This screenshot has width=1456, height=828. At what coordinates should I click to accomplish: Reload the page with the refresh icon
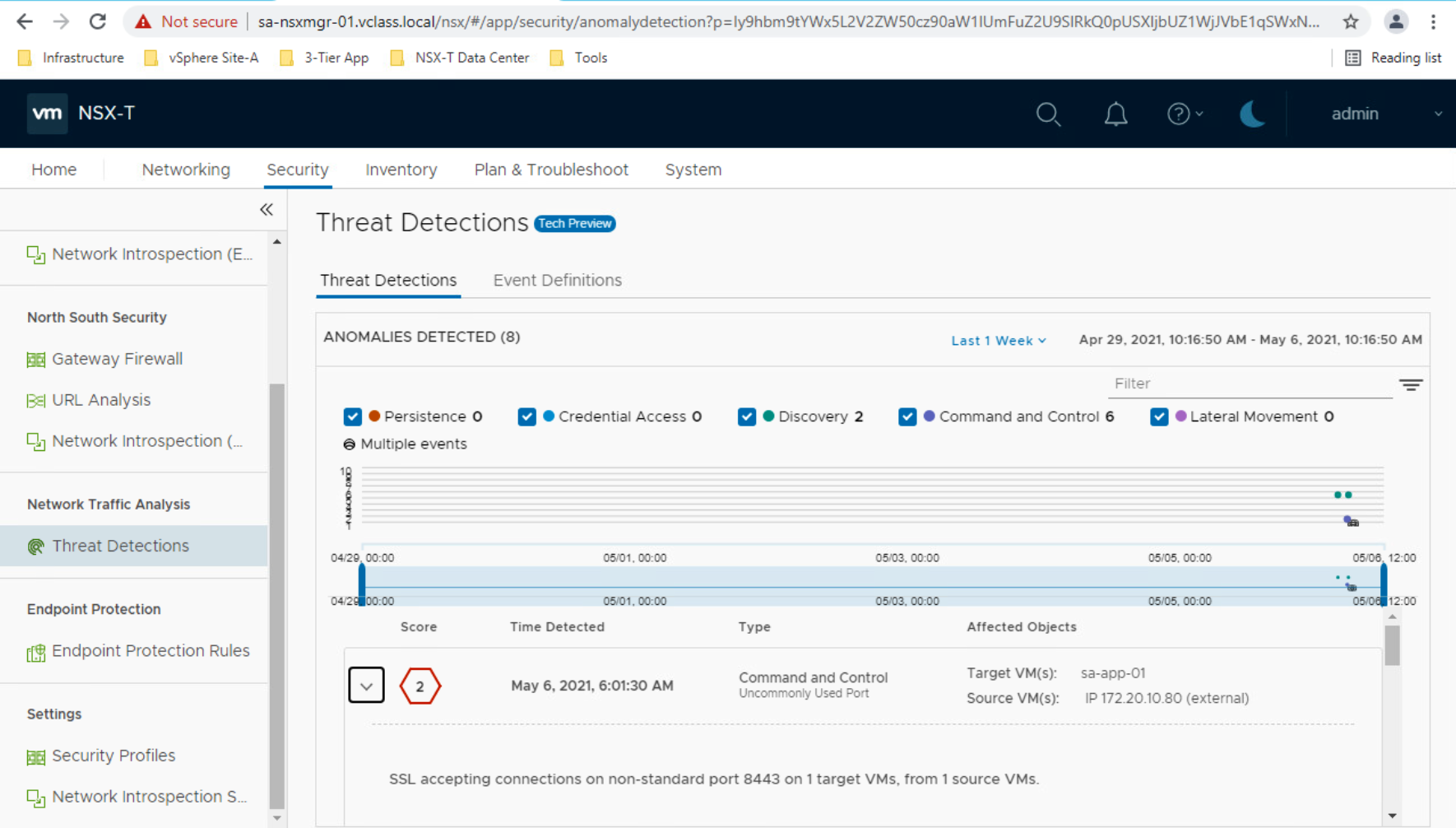97,21
